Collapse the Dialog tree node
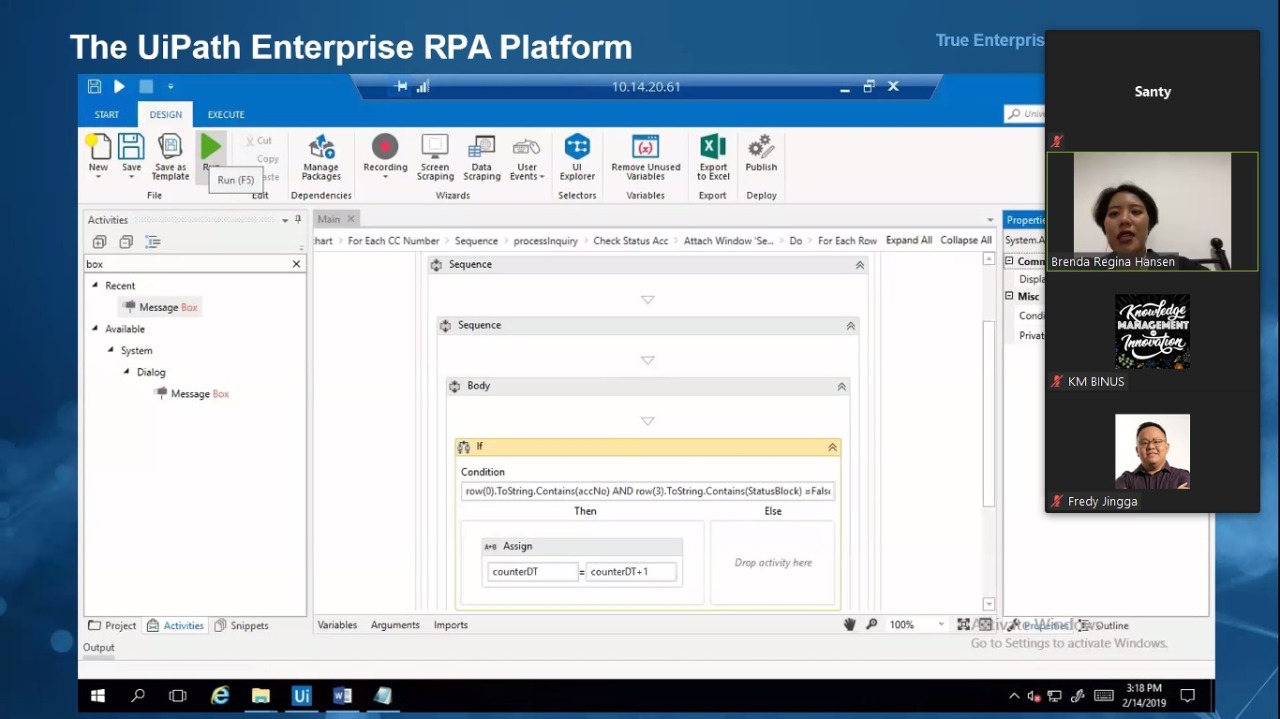 pos(127,372)
